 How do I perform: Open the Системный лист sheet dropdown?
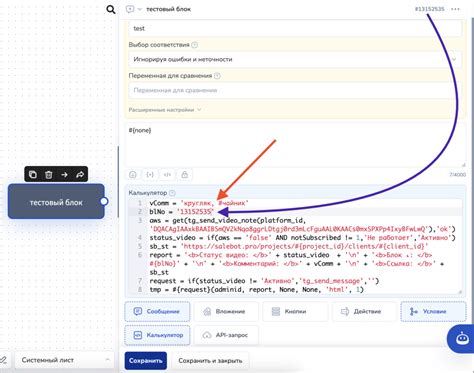click(x=65, y=360)
